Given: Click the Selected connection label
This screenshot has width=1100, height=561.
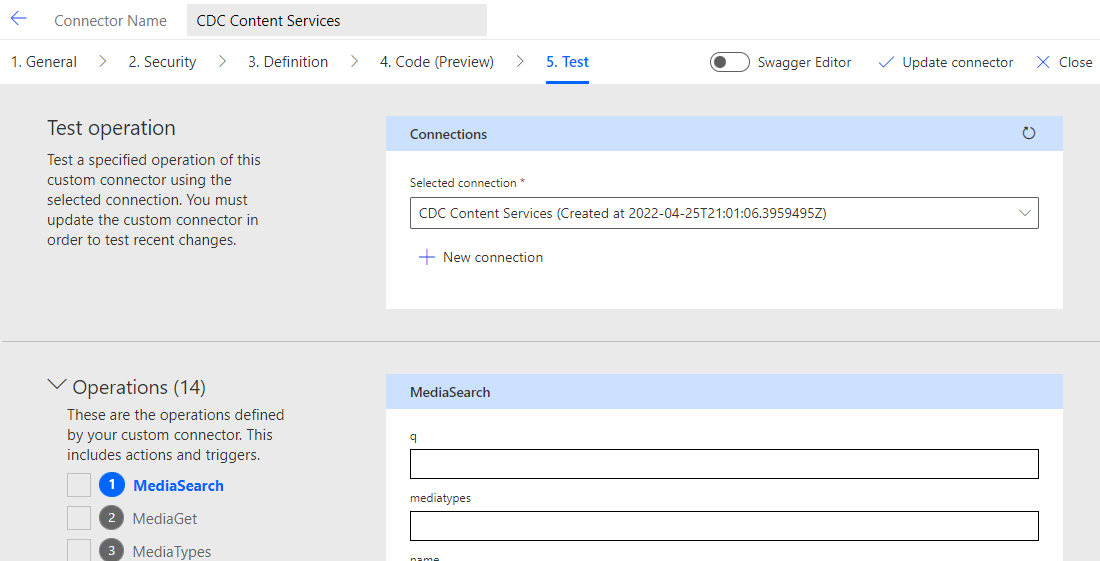Looking at the screenshot, I should [463, 182].
